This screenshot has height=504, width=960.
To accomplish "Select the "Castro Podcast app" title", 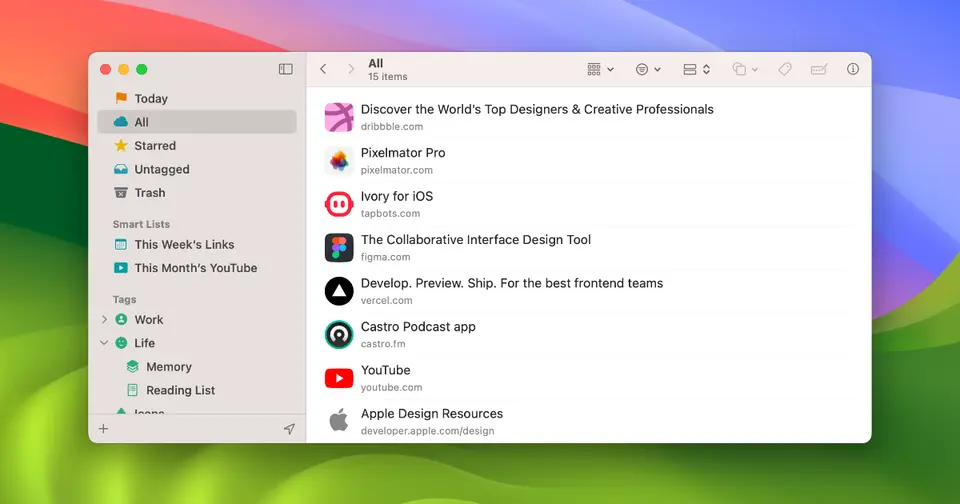I will (418, 327).
